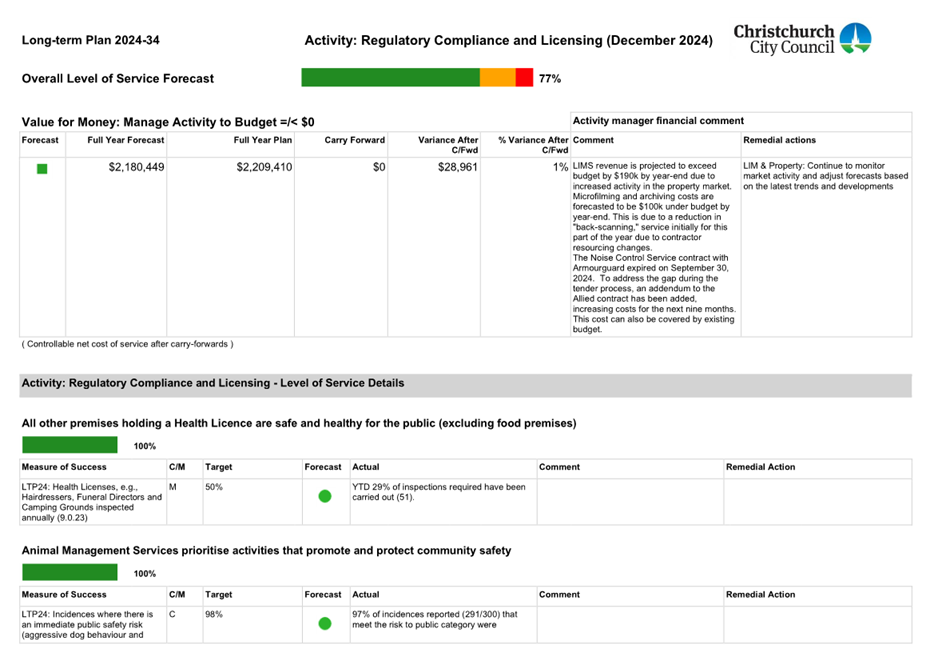Click the Christchurch City Council logo
Image resolution: width=934 pixels, height=661 pixels.
coord(802,39)
